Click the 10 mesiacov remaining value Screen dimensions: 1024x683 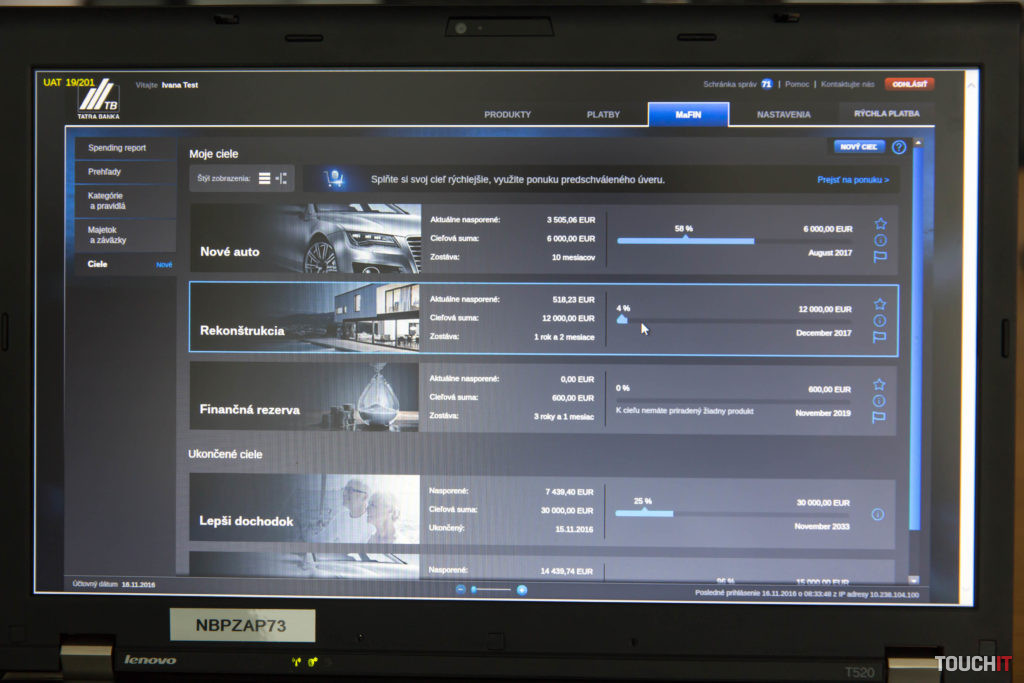pos(573,257)
